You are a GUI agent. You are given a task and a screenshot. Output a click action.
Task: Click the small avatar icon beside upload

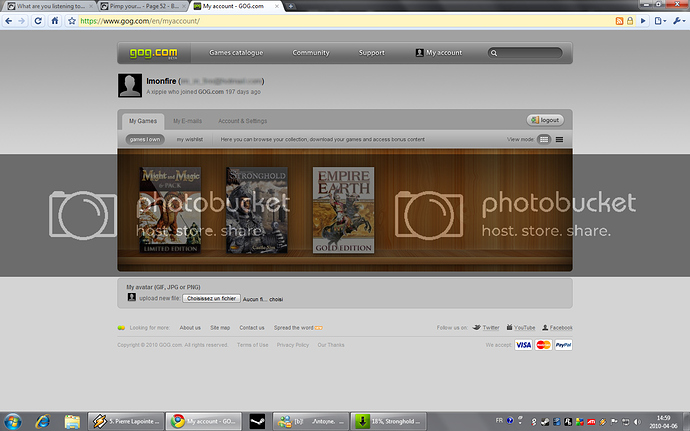[x=132, y=297]
